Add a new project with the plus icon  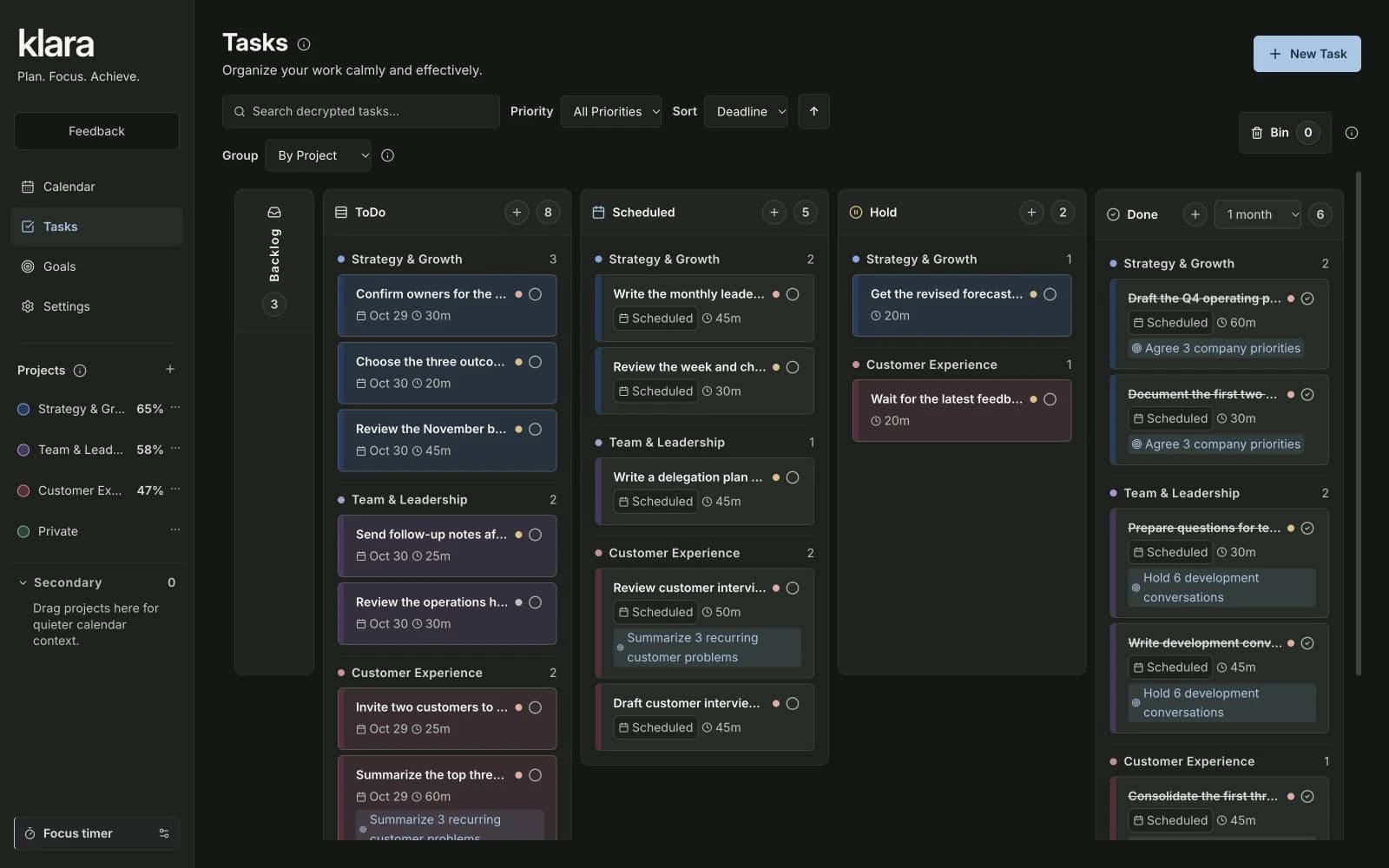click(170, 370)
